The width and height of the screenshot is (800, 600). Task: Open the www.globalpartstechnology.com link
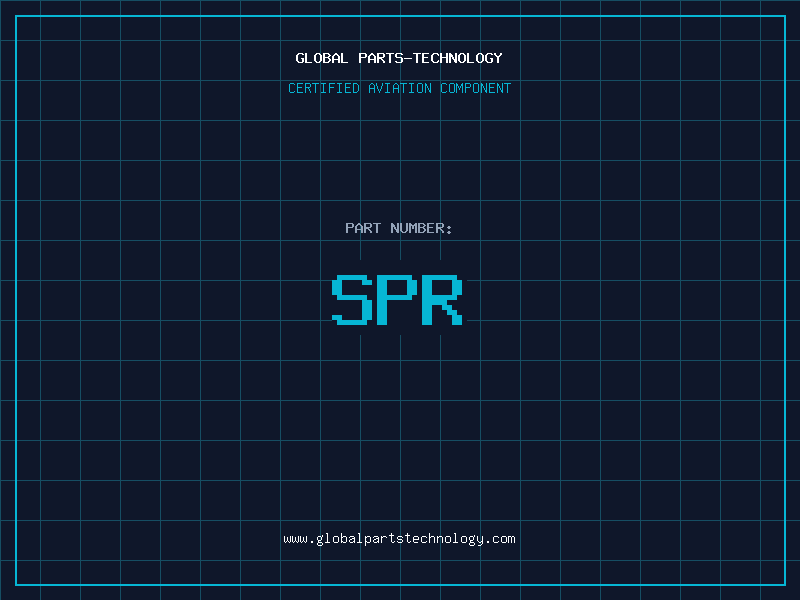pyautogui.click(x=399, y=539)
